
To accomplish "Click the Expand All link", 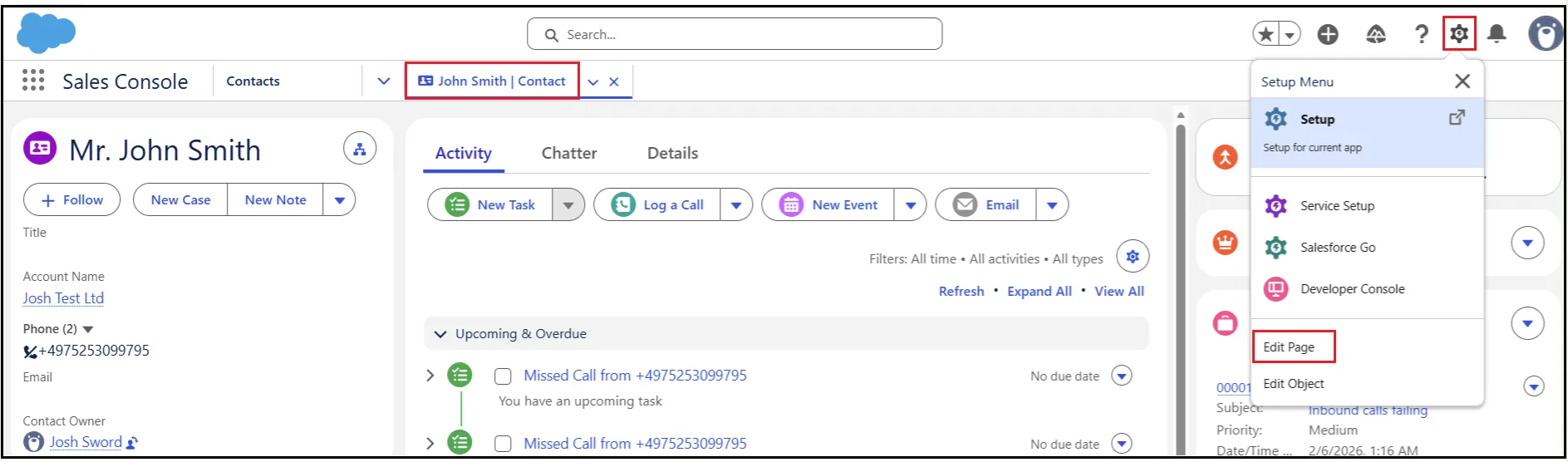I will pyautogui.click(x=1040, y=292).
